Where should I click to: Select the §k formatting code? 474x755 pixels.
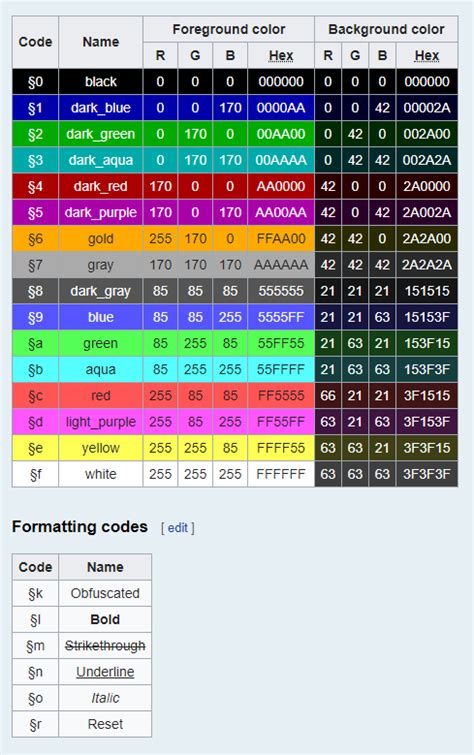35,593
